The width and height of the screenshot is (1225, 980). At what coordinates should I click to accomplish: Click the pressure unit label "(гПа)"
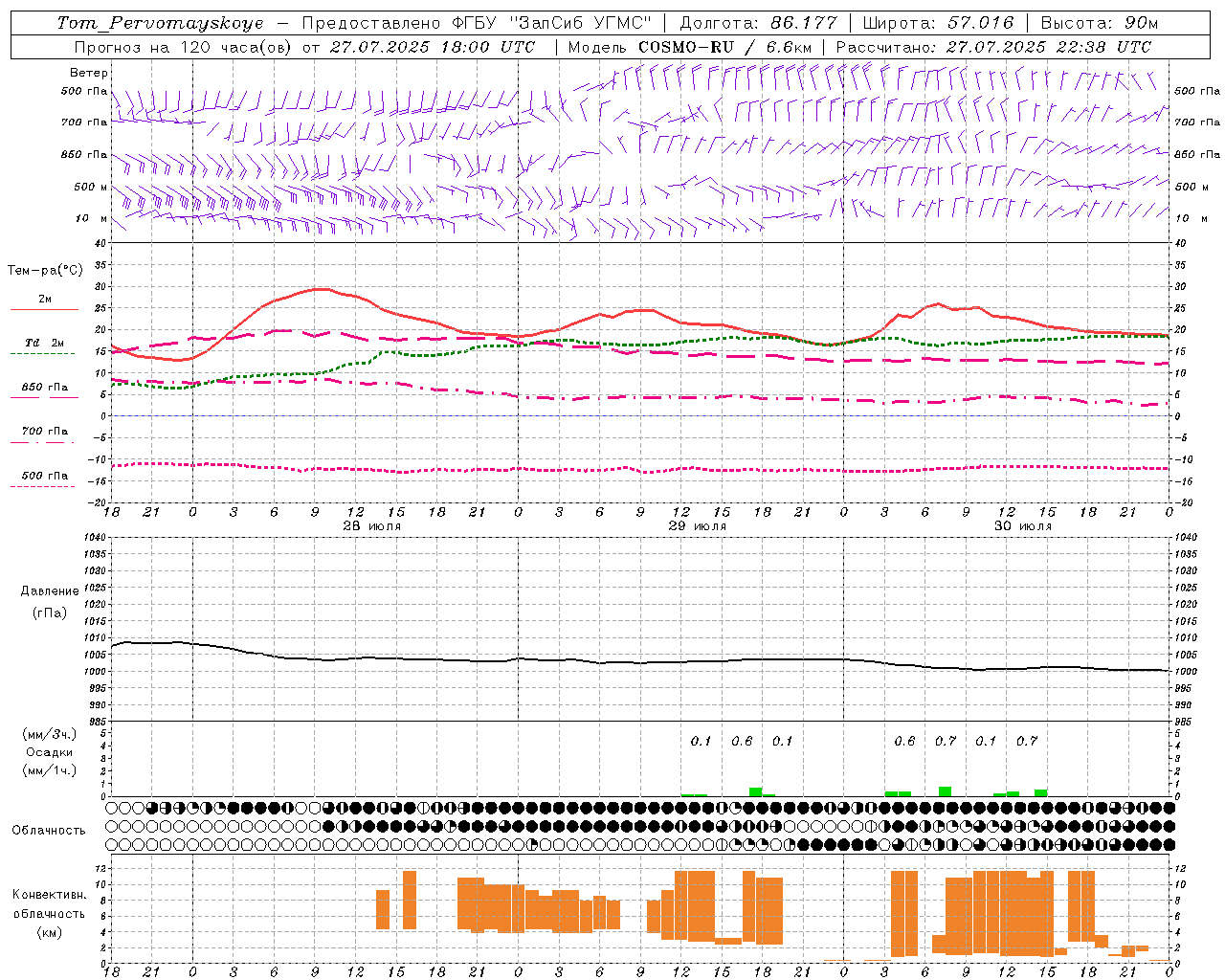coord(50,612)
